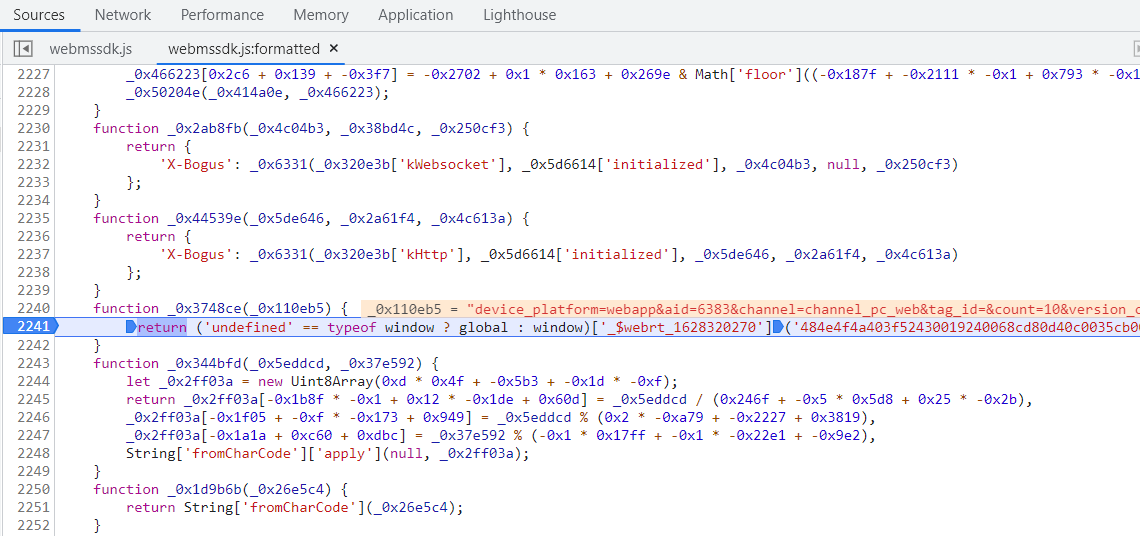This screenshot has height=536, width=1140.
Task: Click line number 2232 in gutter
Action: 31,164
